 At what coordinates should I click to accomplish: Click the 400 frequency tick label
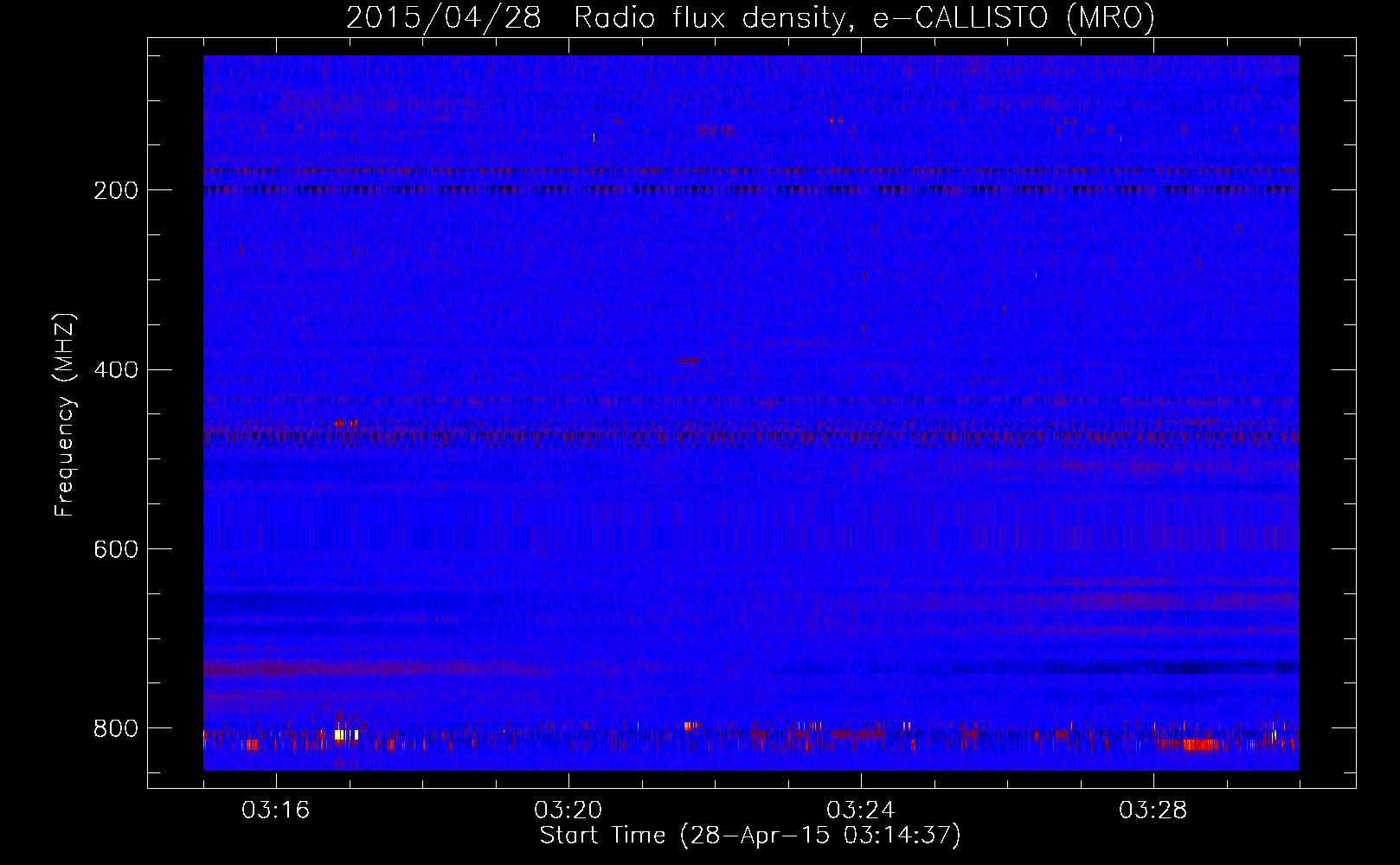tap(116, 370)
